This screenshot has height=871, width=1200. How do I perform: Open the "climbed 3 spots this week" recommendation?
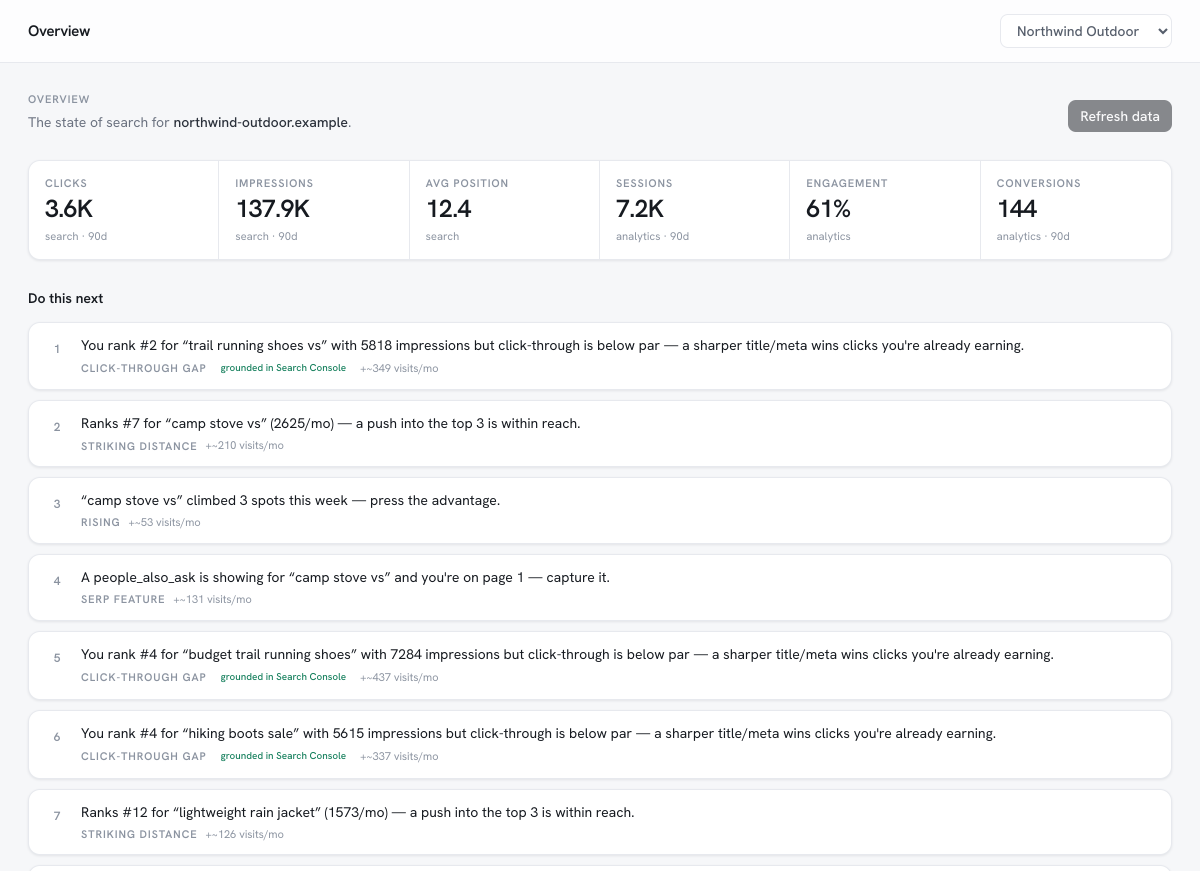600,511
